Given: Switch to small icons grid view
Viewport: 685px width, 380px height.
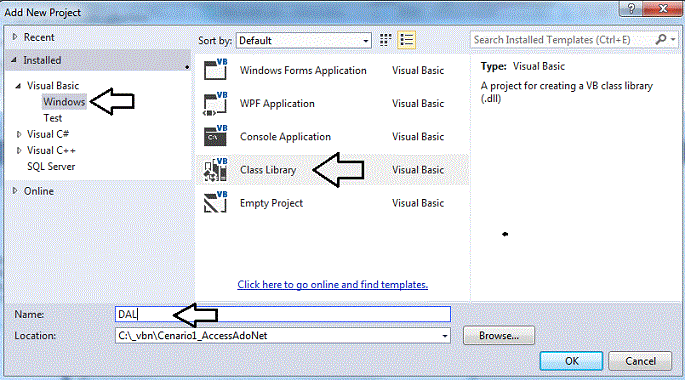Looking at the screenshot, I should click(385, 40).
